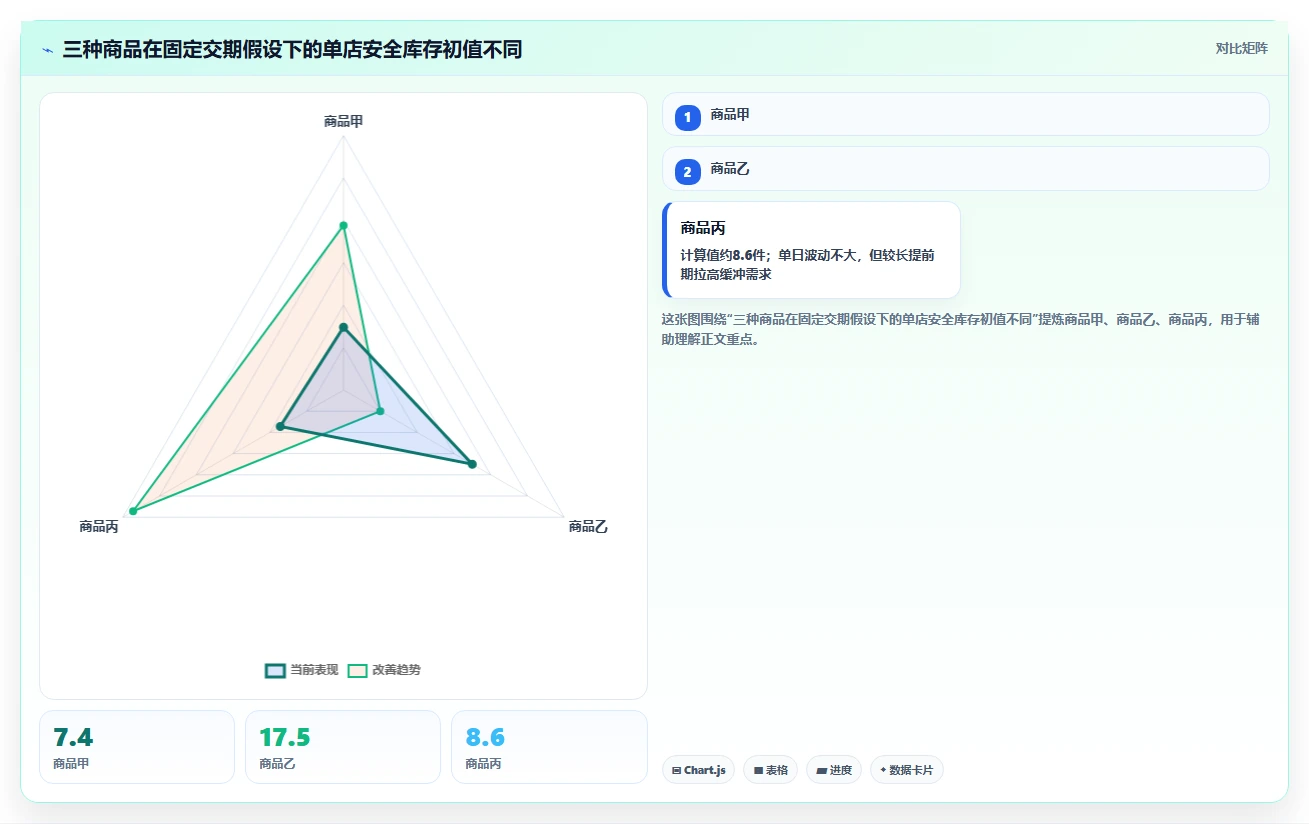The image size is (1309, 824).
Task: Click the lightning icon beside the title
Action: tap(48, 50)
